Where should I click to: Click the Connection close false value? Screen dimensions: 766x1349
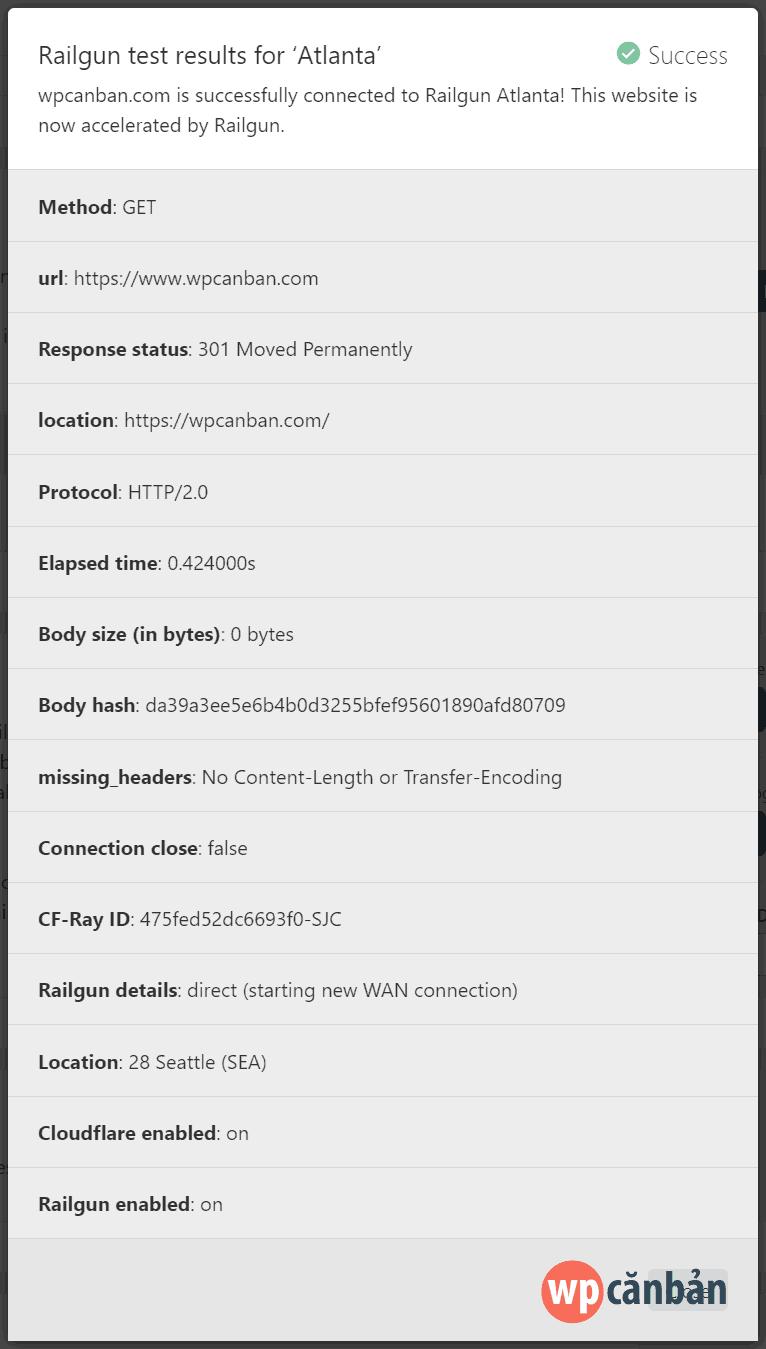click(x=226, y=847)
